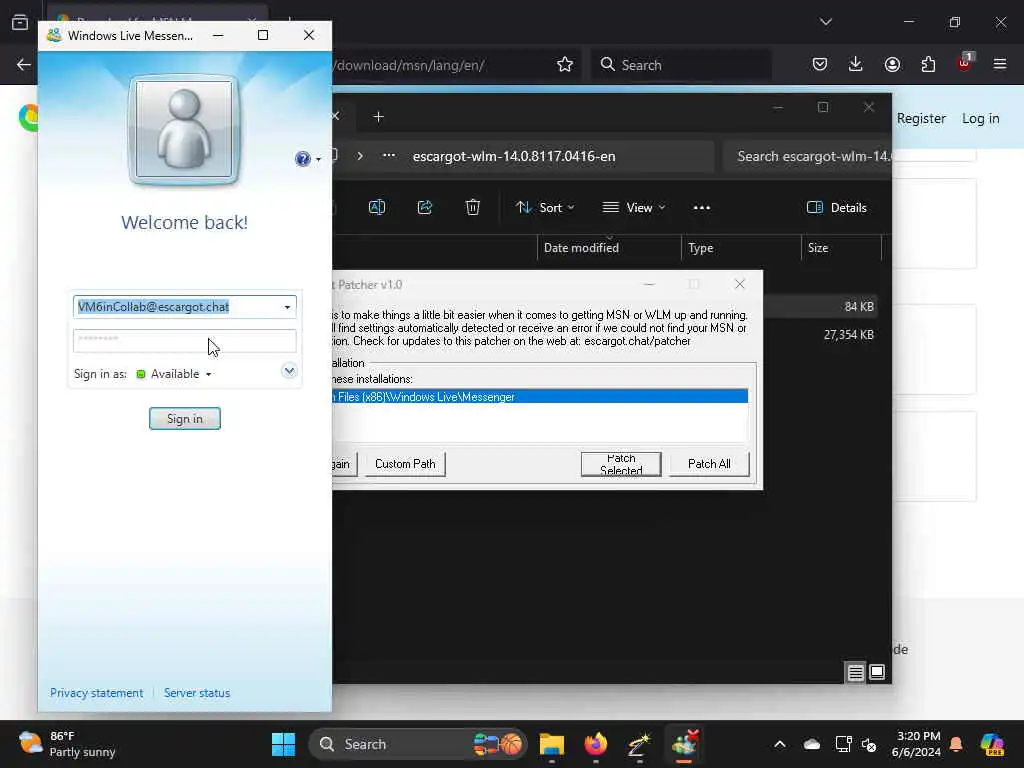Image resolution: width=1024 pixels, height=768 pixels.
Task: Open the Sign in as status dropdown
Action: (174, 374)
